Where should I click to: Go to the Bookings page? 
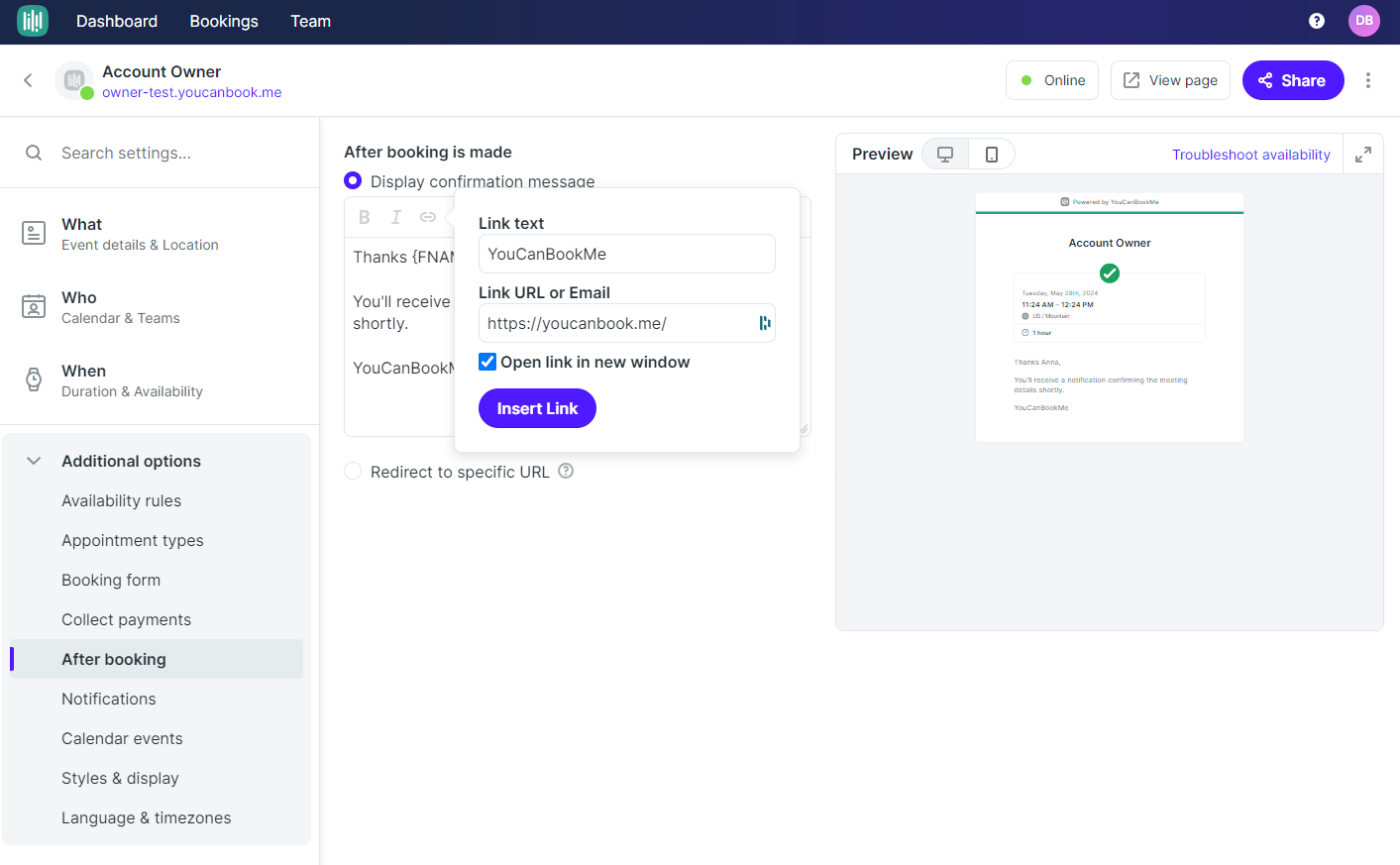point(223,21)
